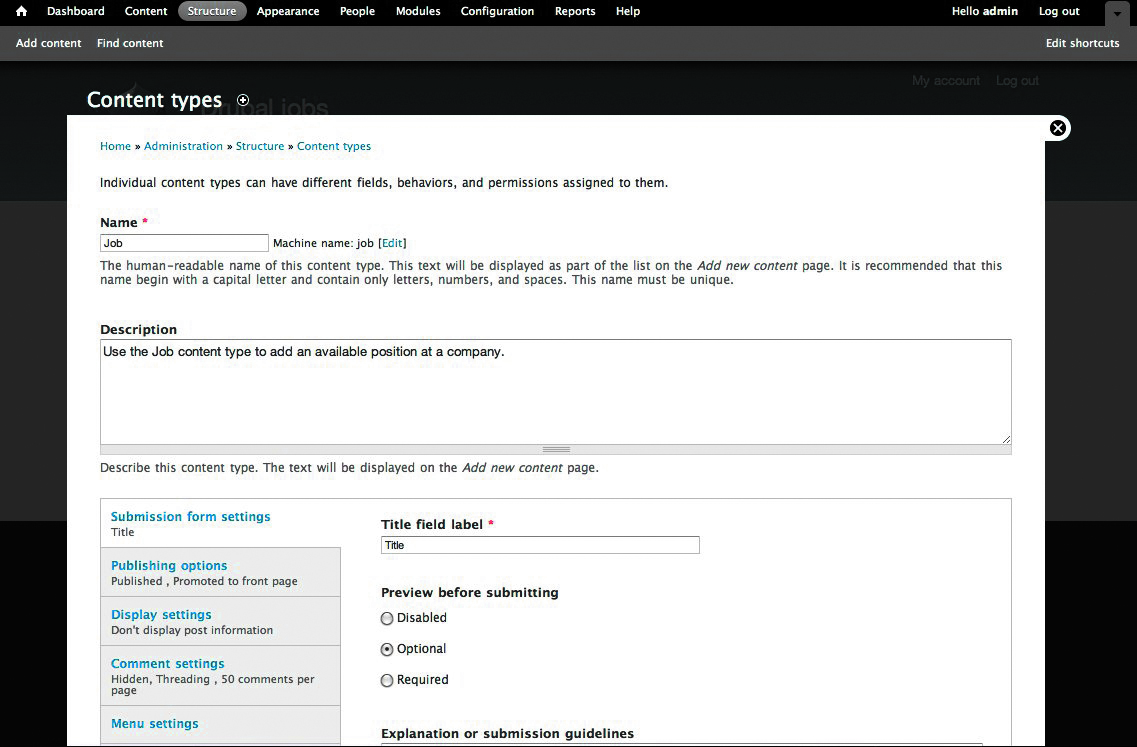Click the Add content shortcut
Viewport: 1137px width, 747px height.
pos(49,44)
